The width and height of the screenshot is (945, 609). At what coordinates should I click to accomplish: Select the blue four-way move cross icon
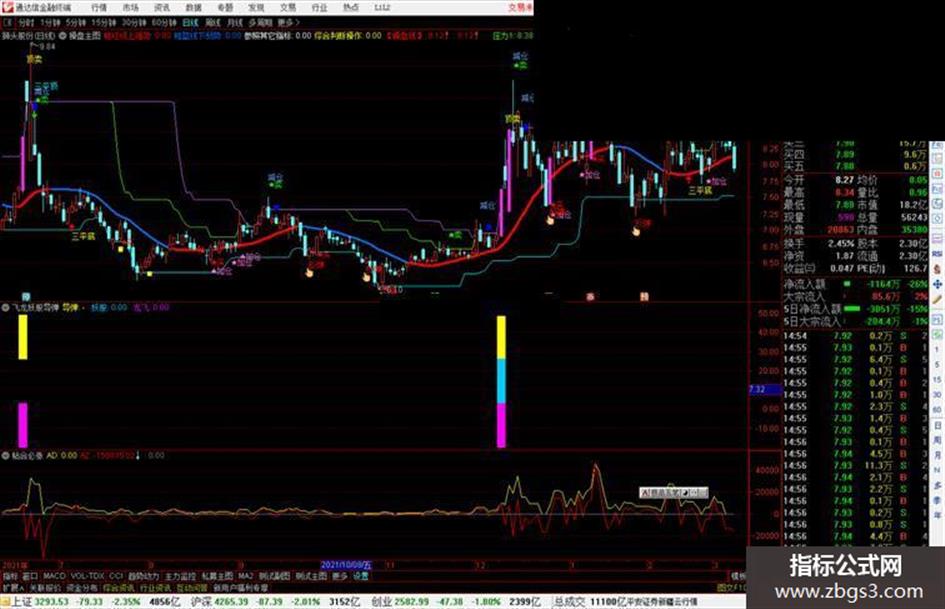tap(937, 284)
